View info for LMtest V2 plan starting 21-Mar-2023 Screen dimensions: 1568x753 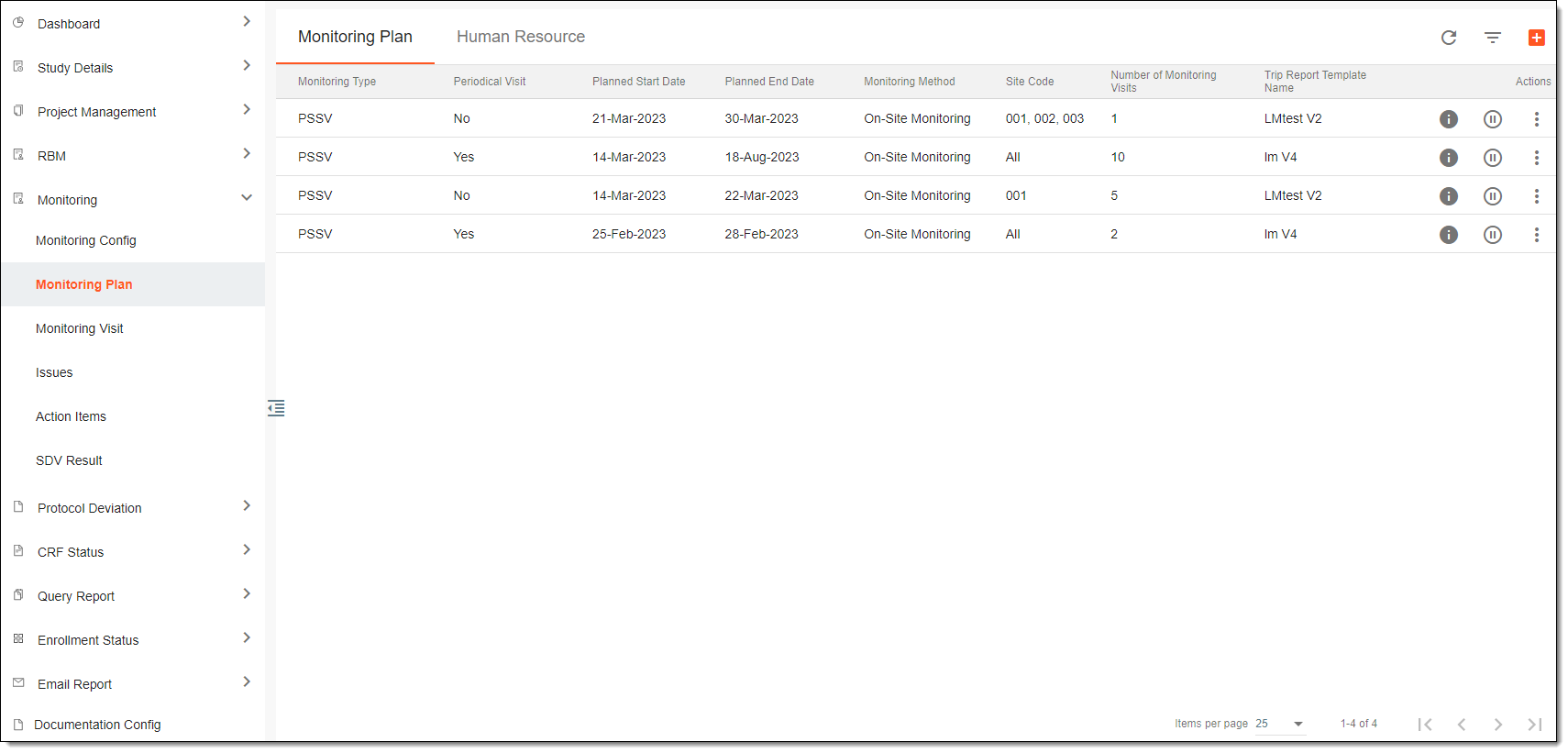(1449, 119)
